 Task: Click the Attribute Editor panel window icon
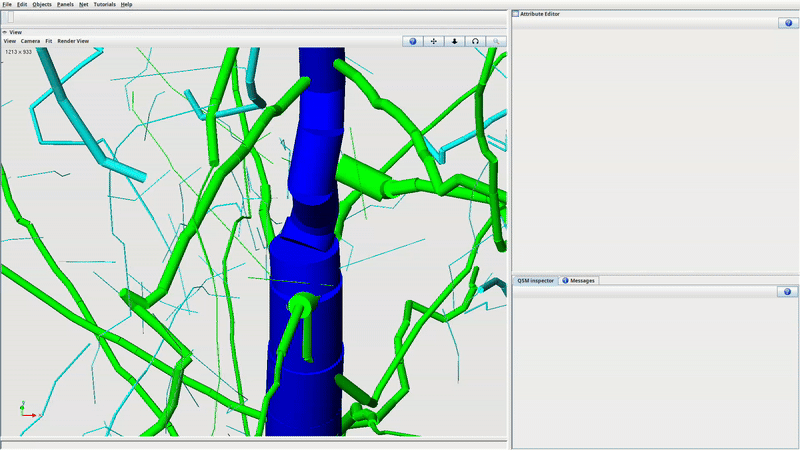pyautogui.click(x=516, y=14)
